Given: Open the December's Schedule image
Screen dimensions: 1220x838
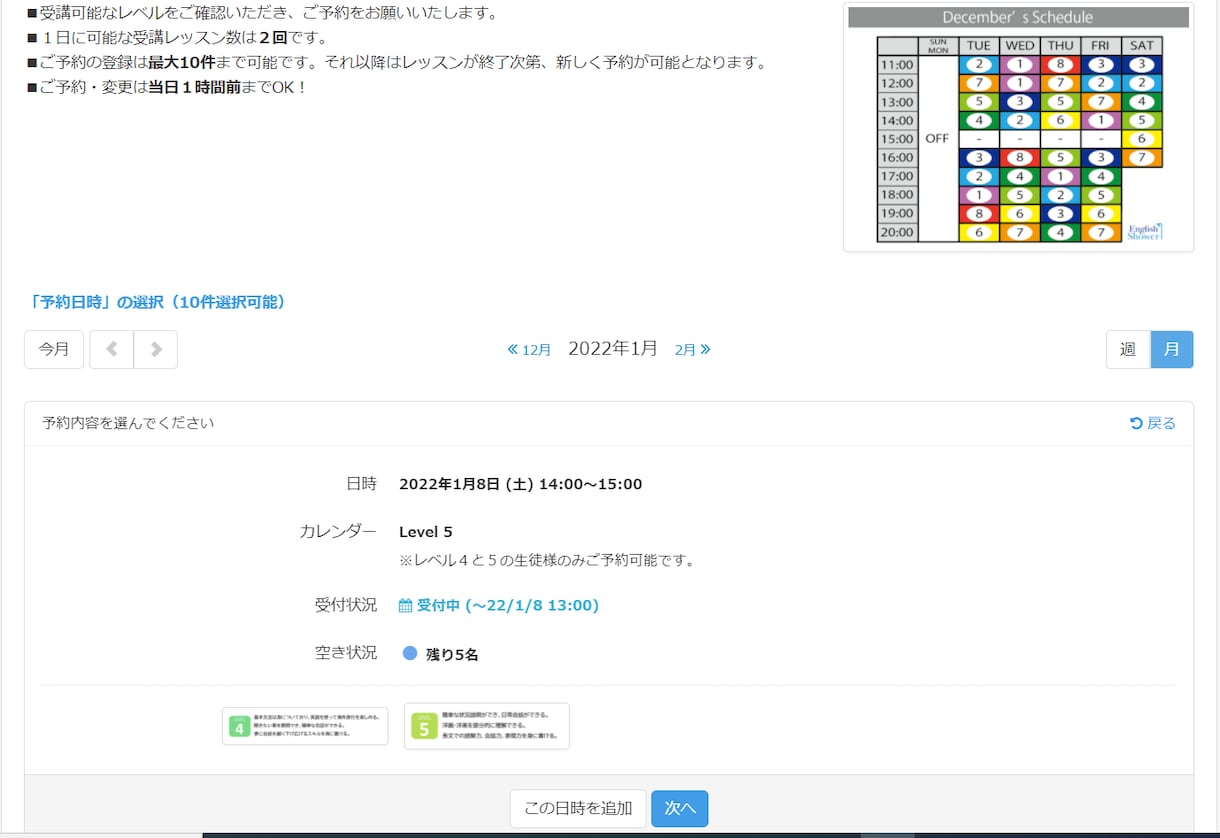Looking at the screenshot, I should point(1019,127).
